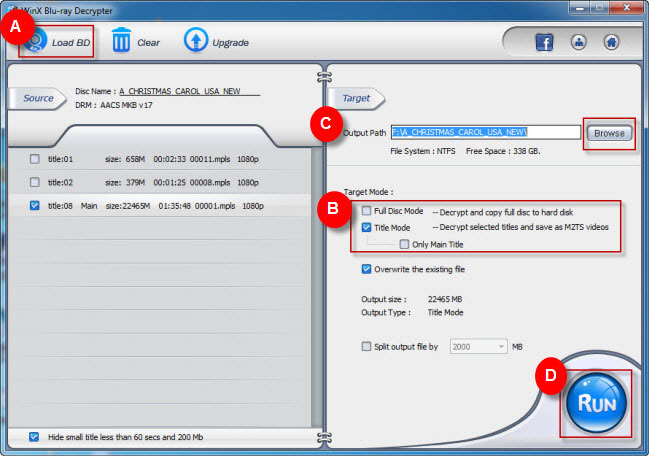649x456 pixels.
Task: Click the 00001.mpls entry in title:08 row
Action: coord(215,206)
